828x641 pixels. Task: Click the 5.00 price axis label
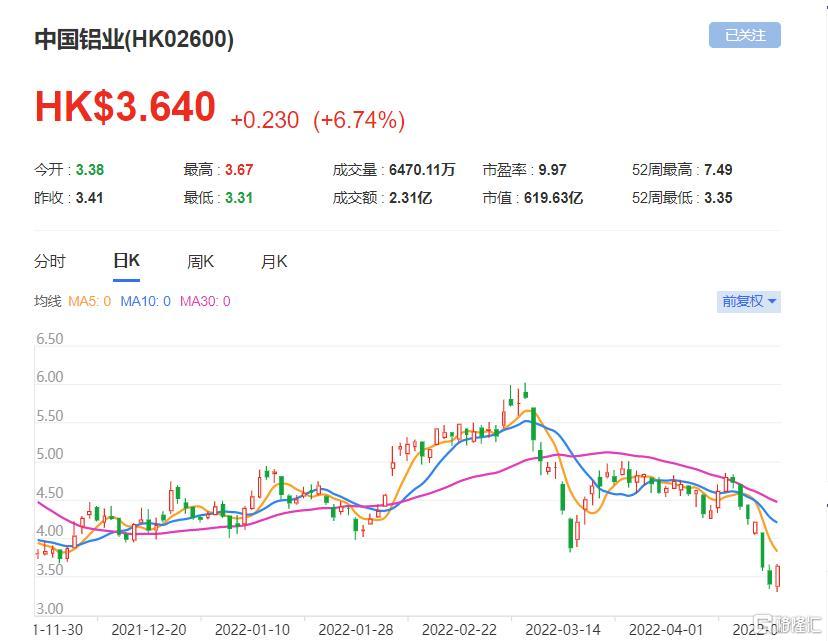[50, 454]
